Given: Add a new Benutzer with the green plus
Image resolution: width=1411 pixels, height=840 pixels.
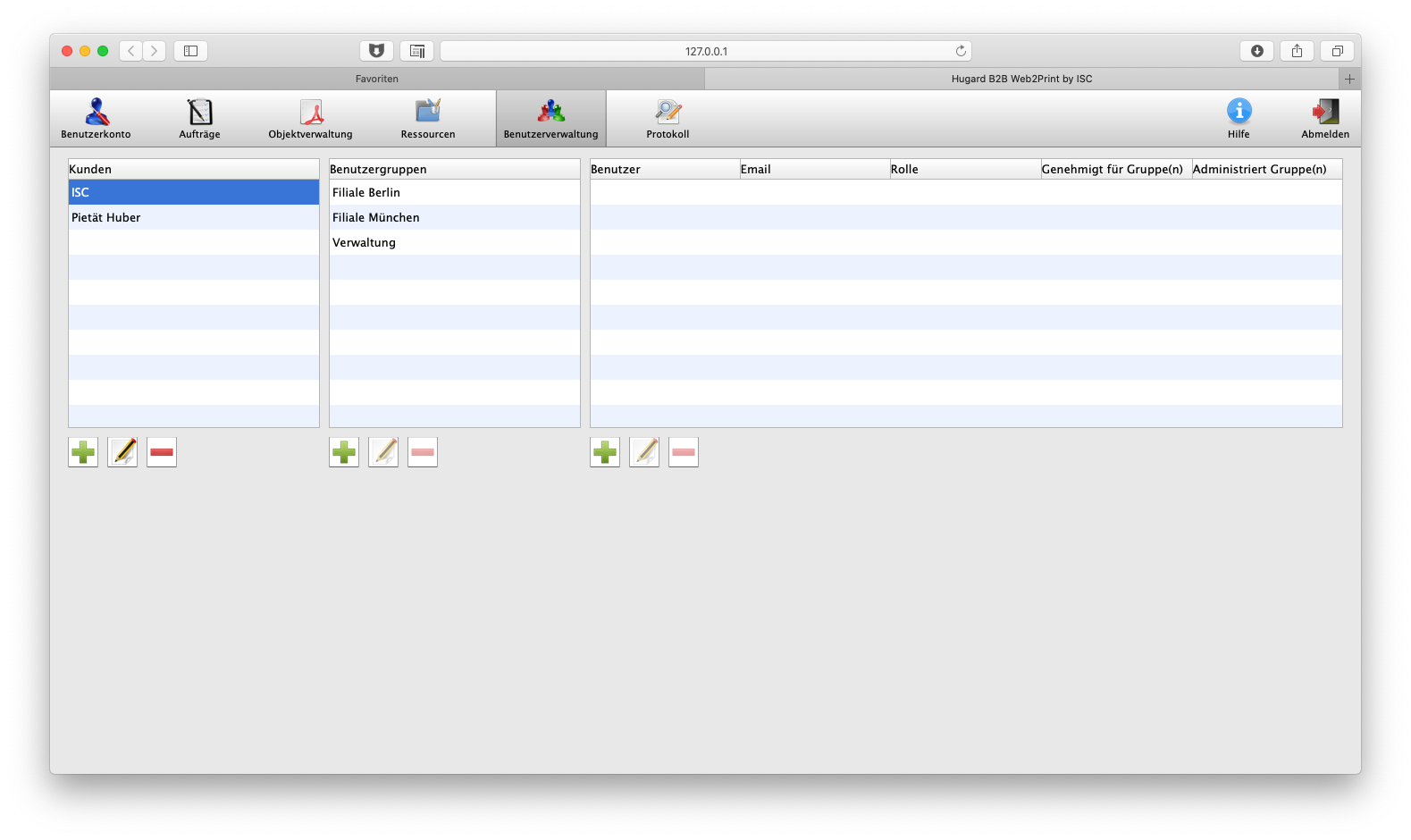Looking at the screenshot, I should pos(605,452).
